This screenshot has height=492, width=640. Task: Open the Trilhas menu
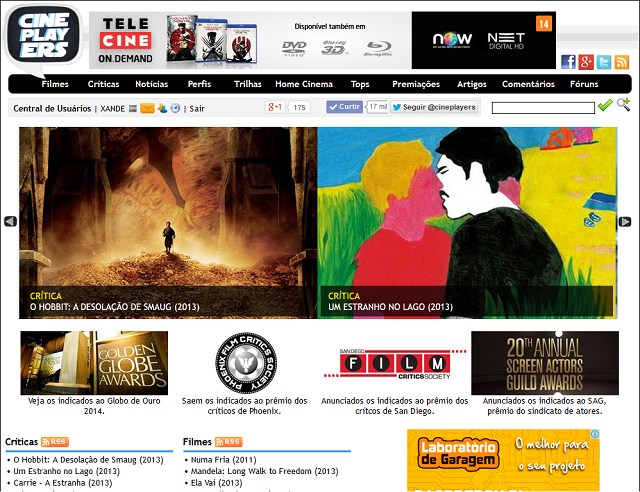click(x=247, y=84)
